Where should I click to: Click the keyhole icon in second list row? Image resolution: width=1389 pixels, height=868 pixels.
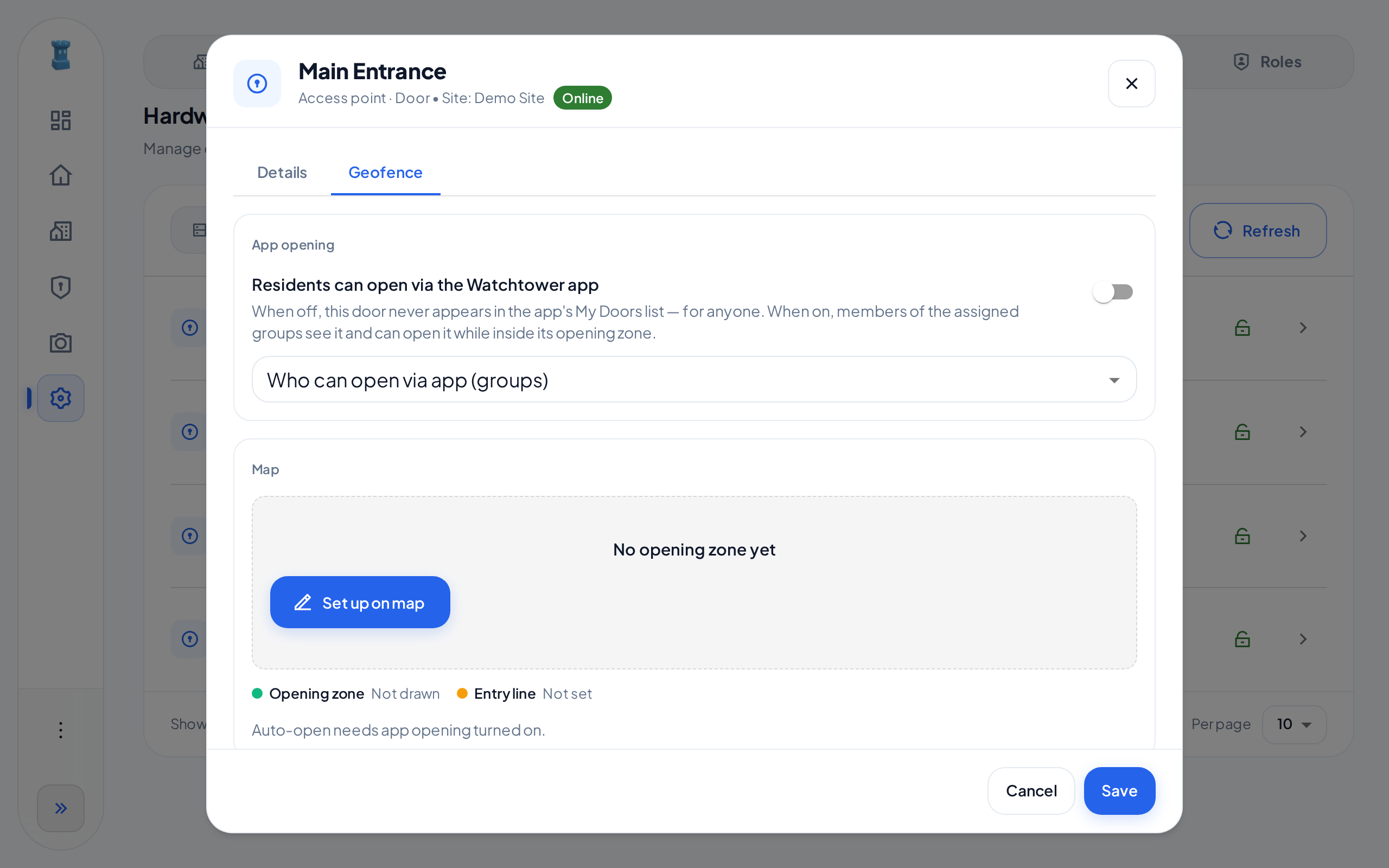tap(190, 432)
